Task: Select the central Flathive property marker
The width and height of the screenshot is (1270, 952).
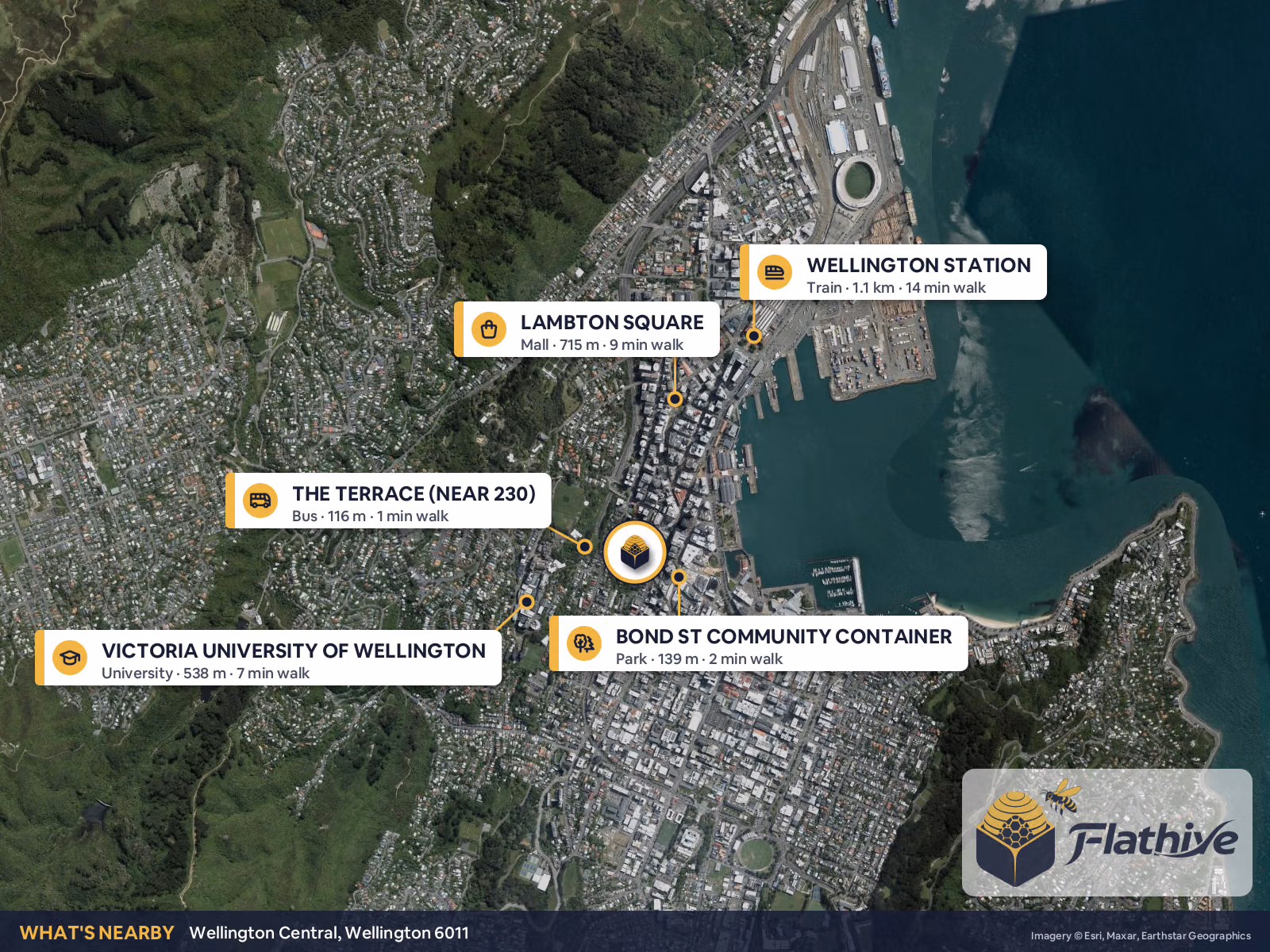Action: click(x=635, y=552)
